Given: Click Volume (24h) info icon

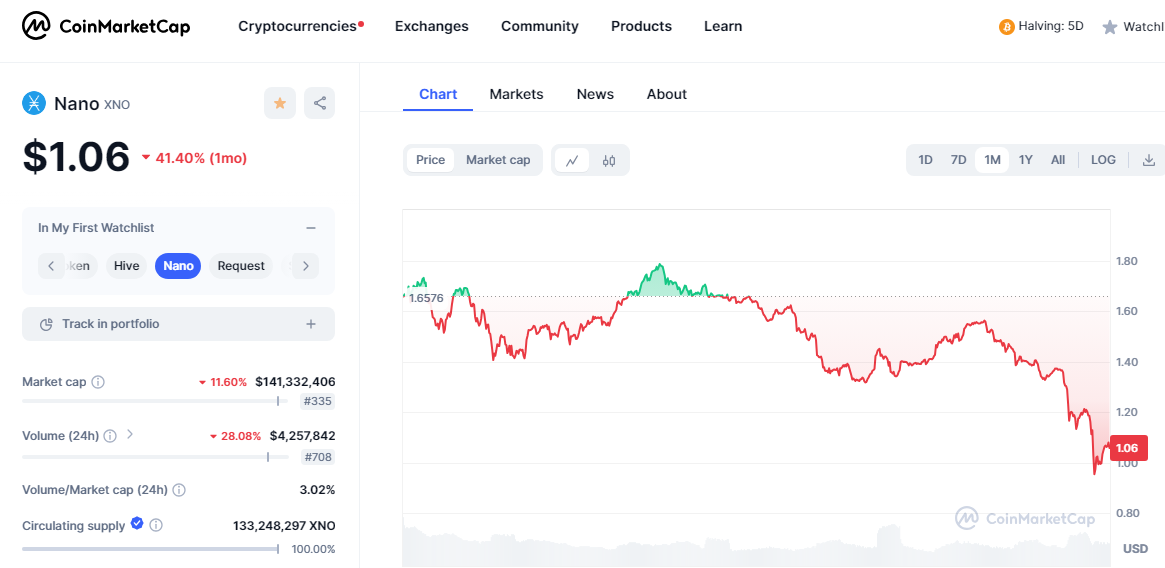Looking at the screenshot, I should coord(110,436).
